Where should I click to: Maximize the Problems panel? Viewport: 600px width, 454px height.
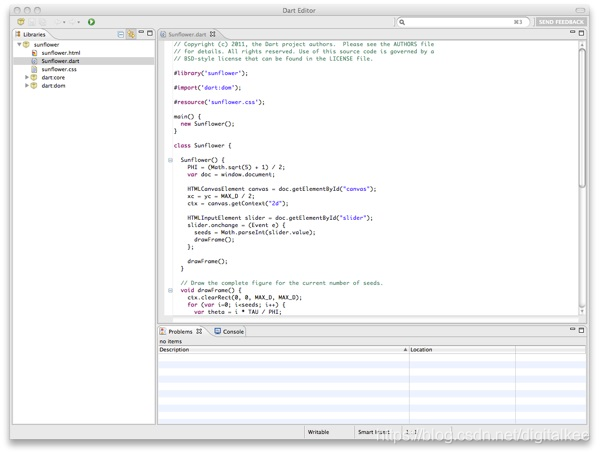581,330
